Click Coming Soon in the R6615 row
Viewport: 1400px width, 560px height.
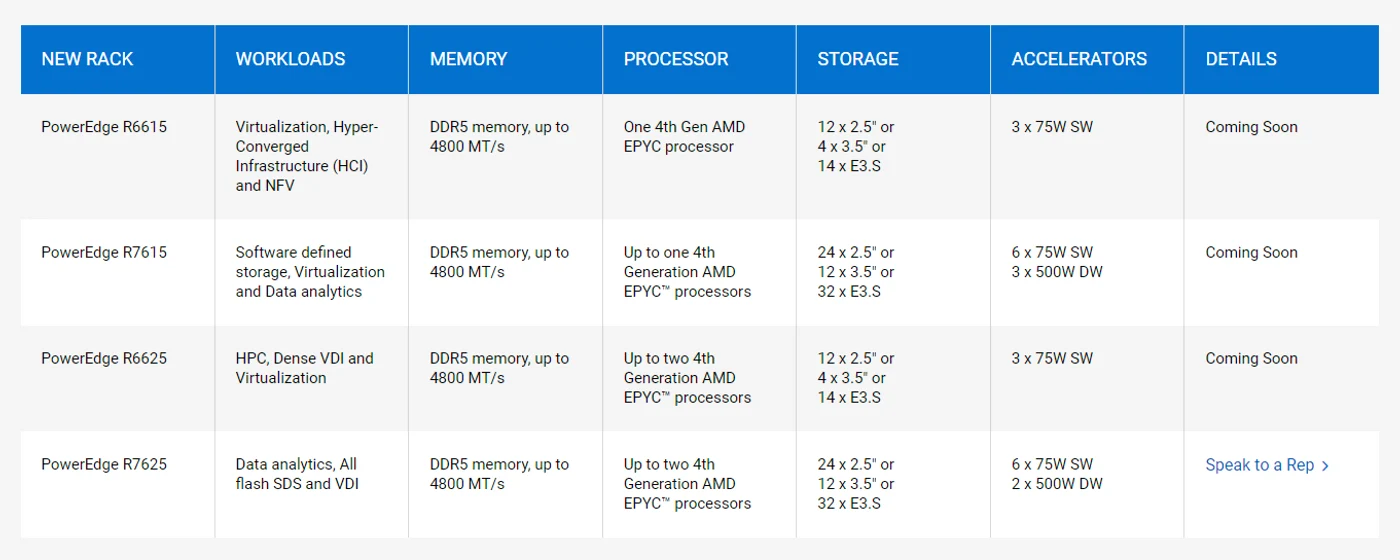point(1251,127)
